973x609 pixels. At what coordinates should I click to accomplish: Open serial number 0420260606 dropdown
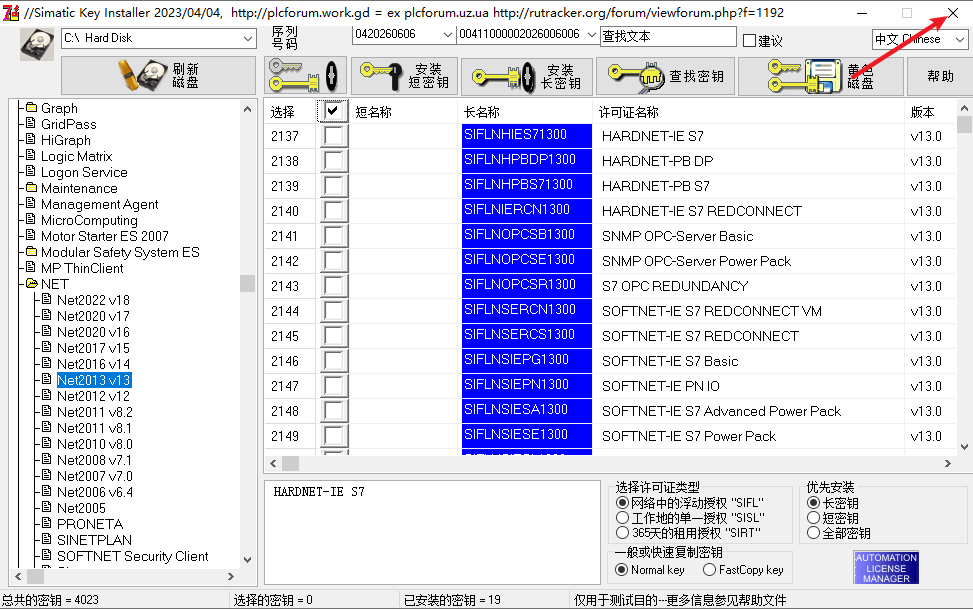click(447, 35)
